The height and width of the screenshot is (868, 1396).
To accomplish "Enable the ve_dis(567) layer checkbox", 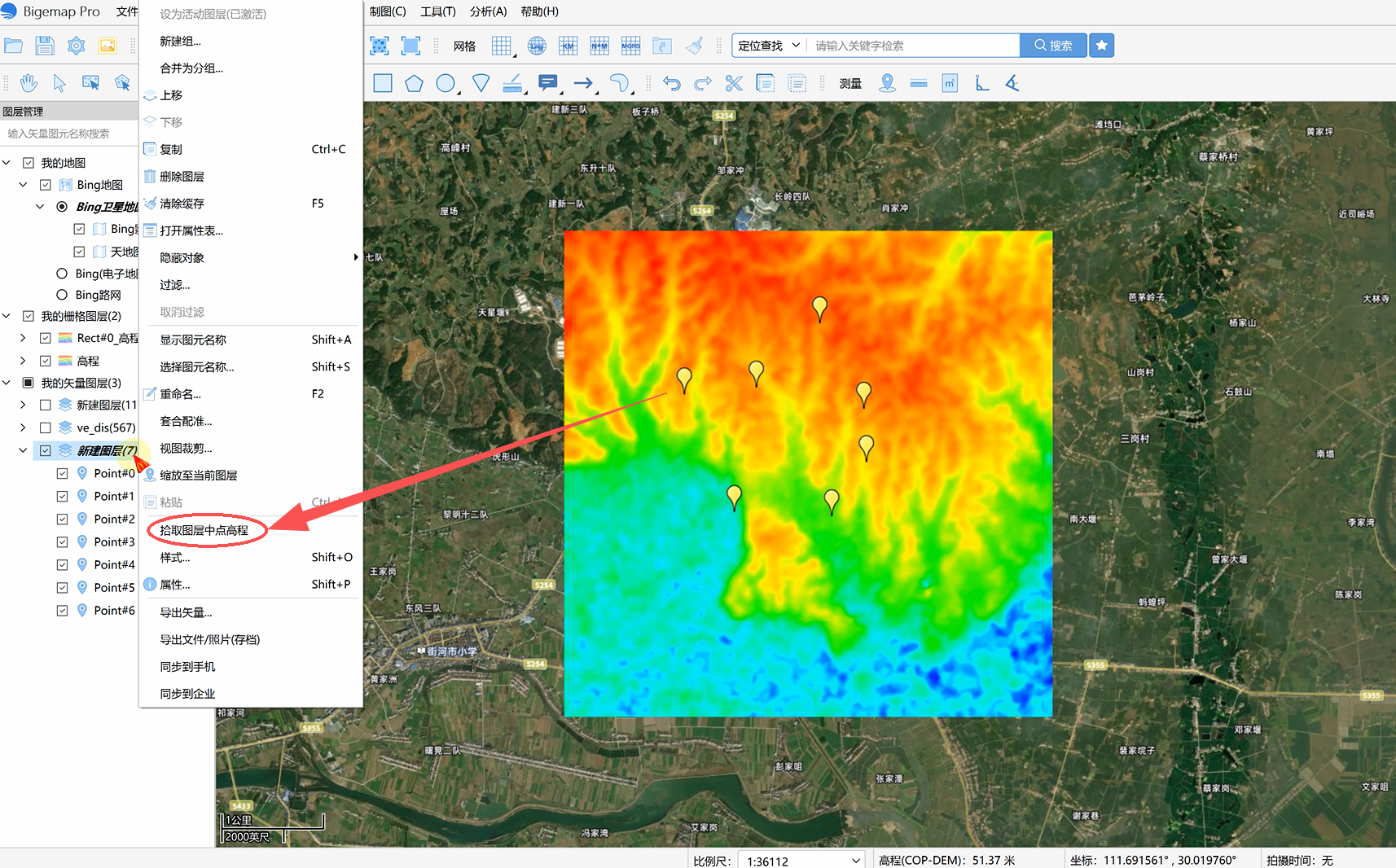I will tap(46, 427).
